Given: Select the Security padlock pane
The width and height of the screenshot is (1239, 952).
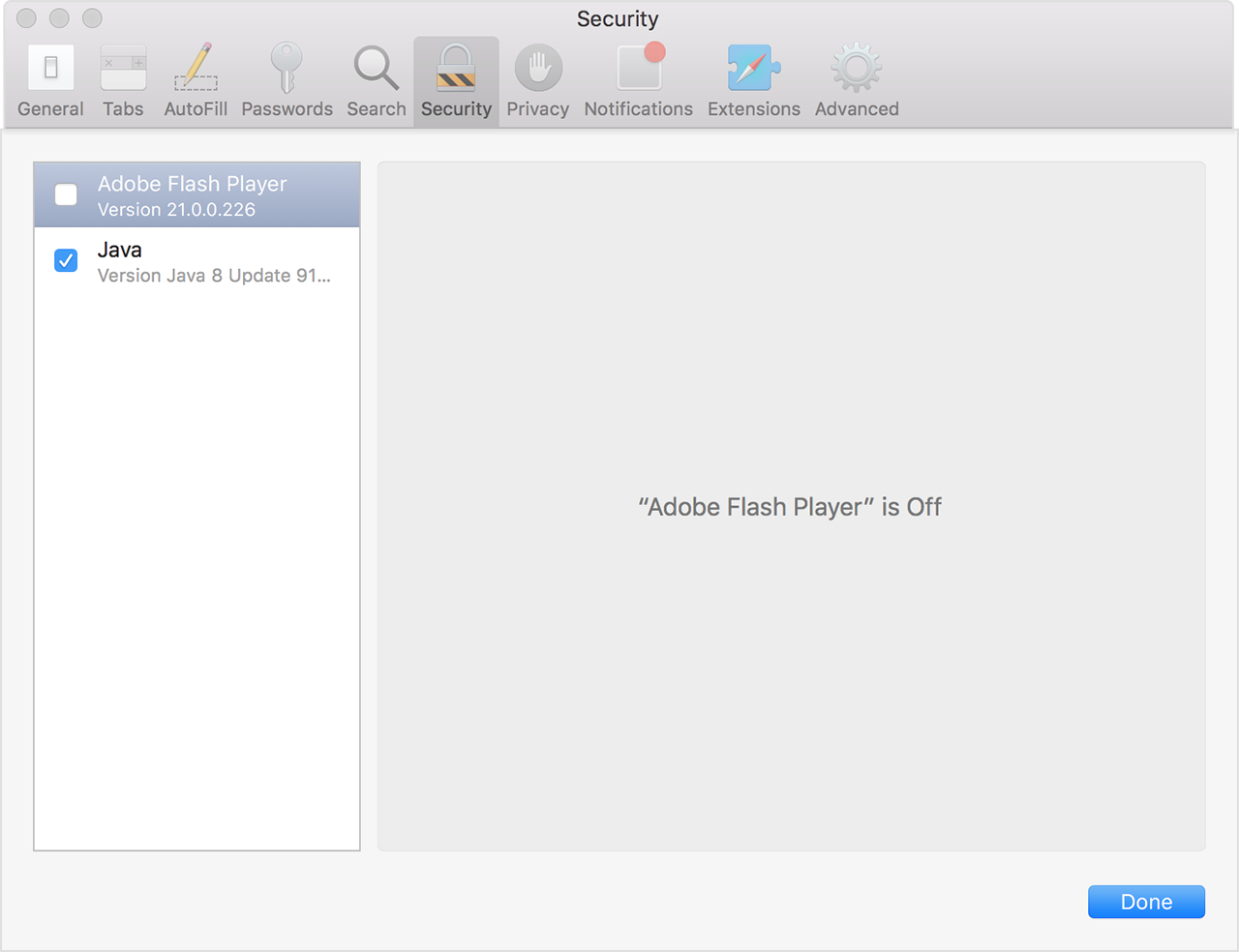Looking at the screenshot, I should (x=456, y=82).
